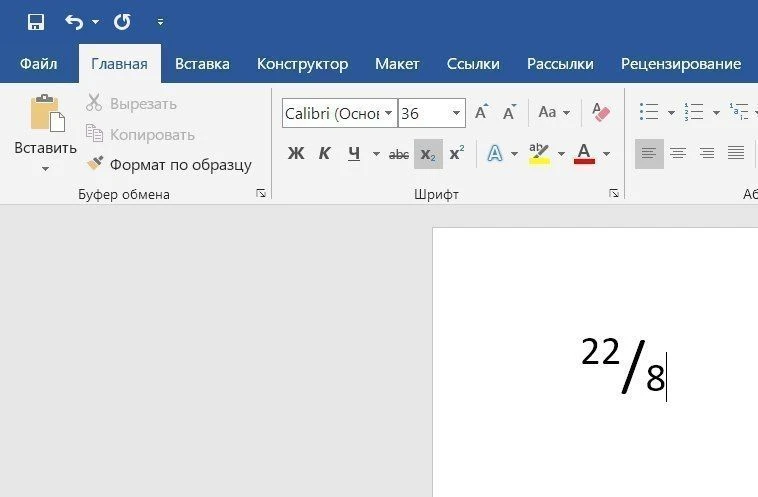Screen dimensions: 758x497
Task: Toggle bold with the Ж button
Action: [296, 154]
